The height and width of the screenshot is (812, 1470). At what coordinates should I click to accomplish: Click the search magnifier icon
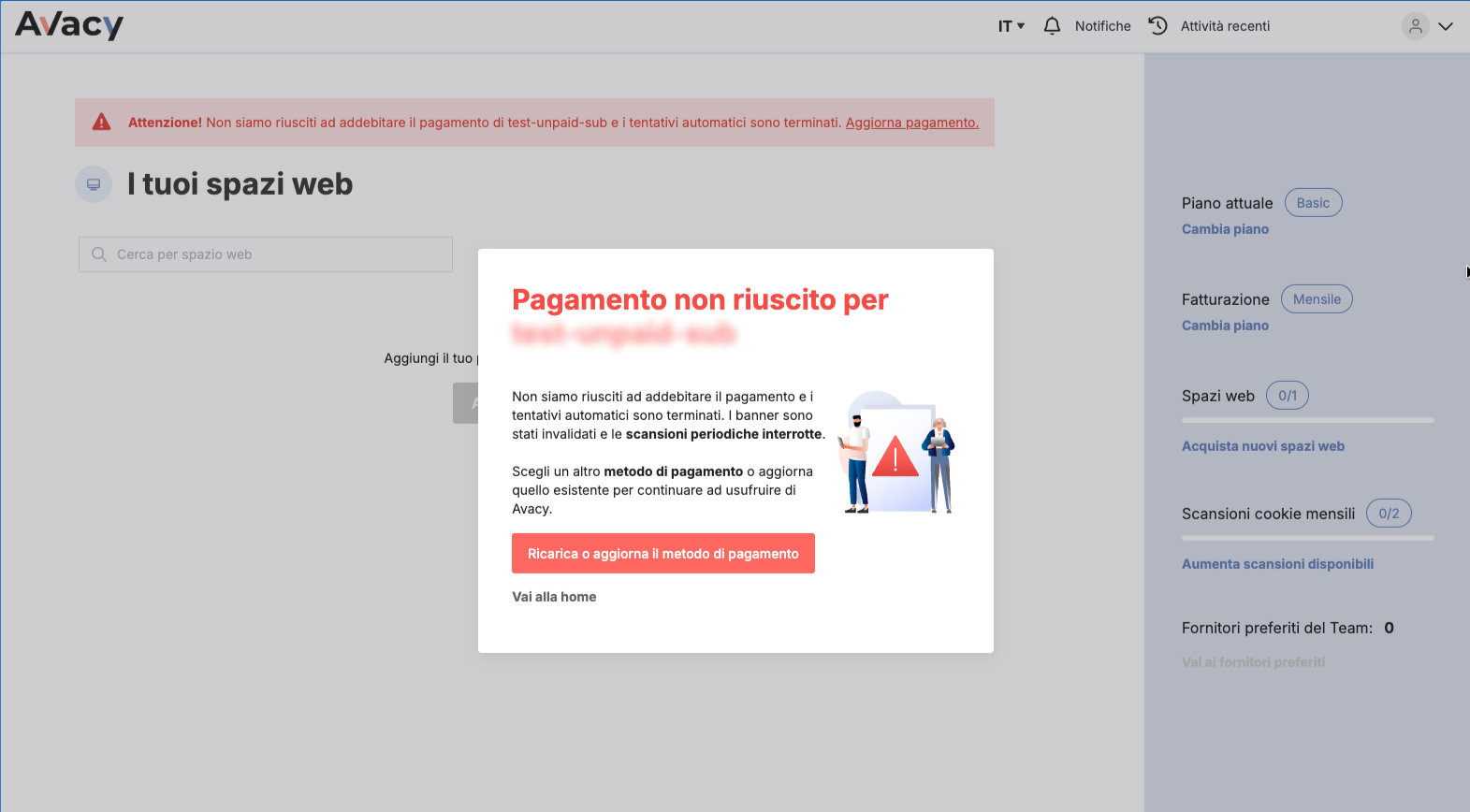tap(99, 254)
